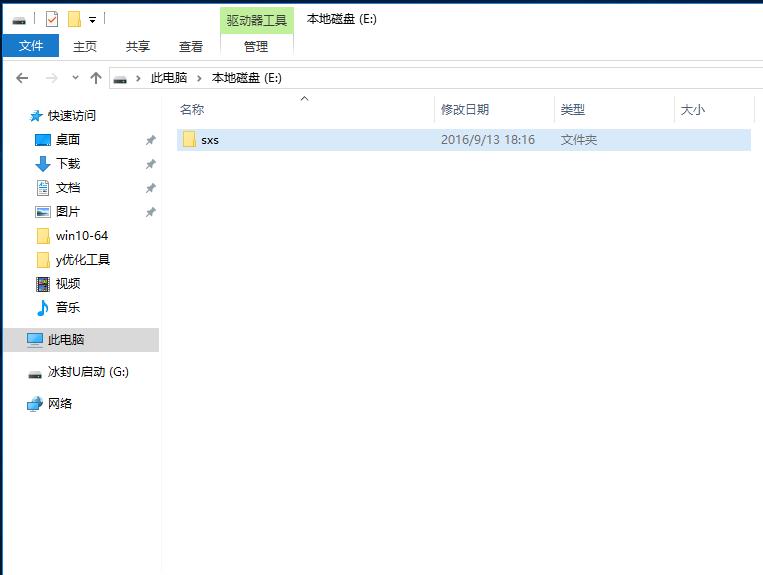Select 此电脑 in the navigation pane
The height and width of the screenshot is (575, 763).
point(66,340)
